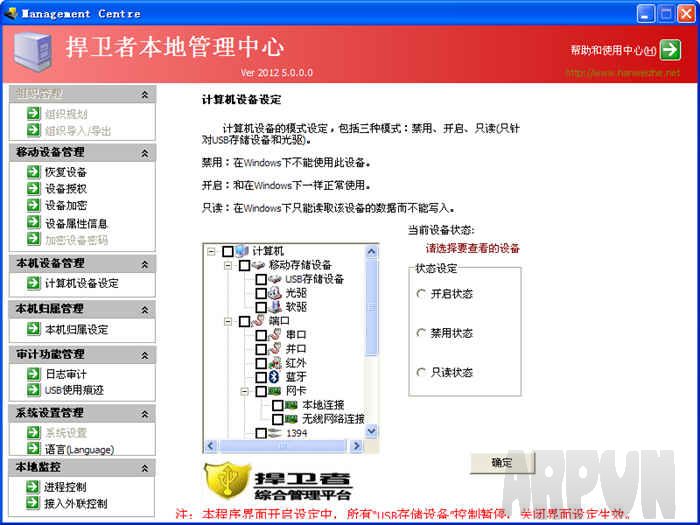
Task: Tick the 蓝牙 checkbox
Action: coord(261,377)
